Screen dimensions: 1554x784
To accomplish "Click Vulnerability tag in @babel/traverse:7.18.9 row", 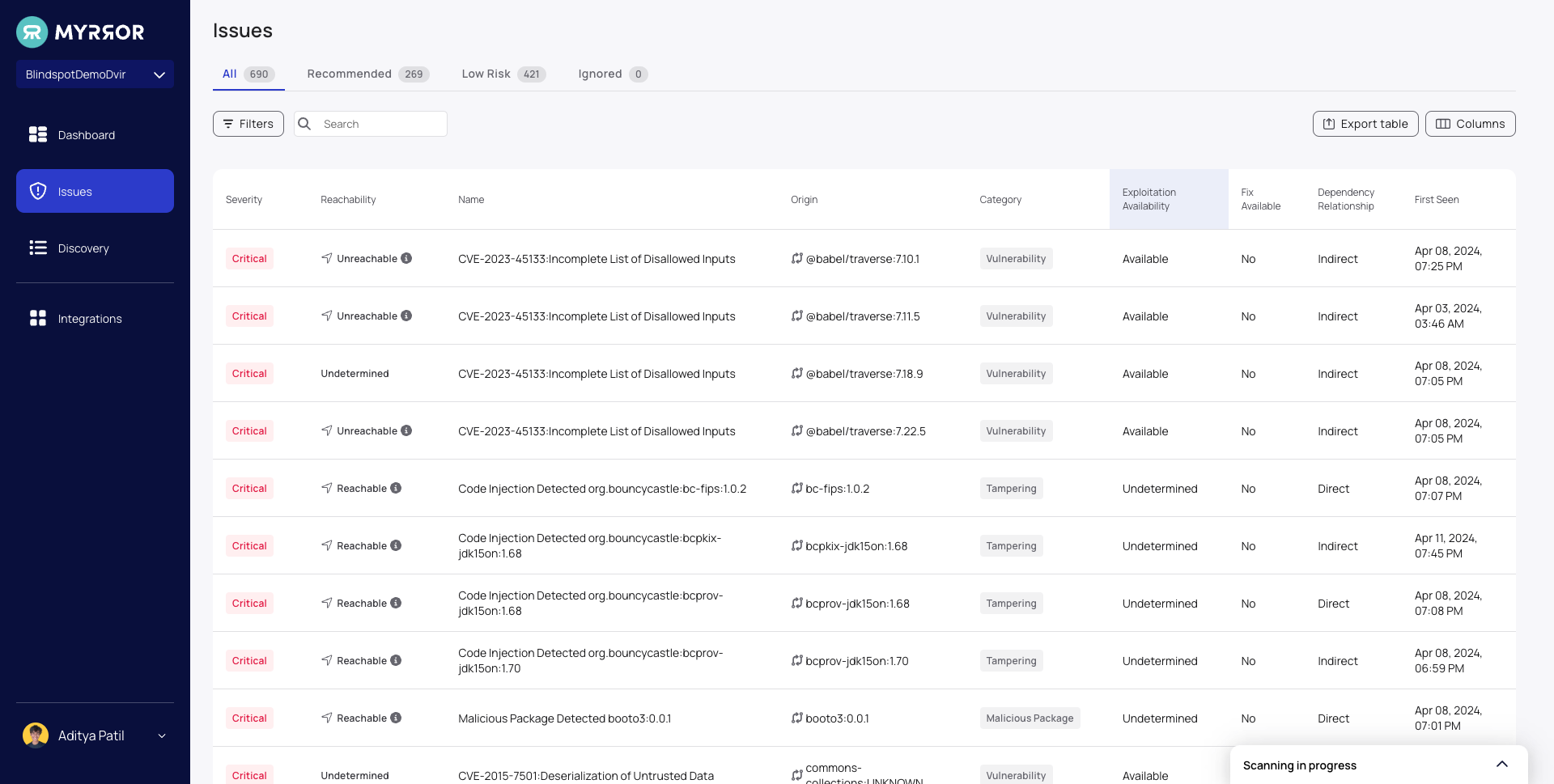I will (1016, 373).
